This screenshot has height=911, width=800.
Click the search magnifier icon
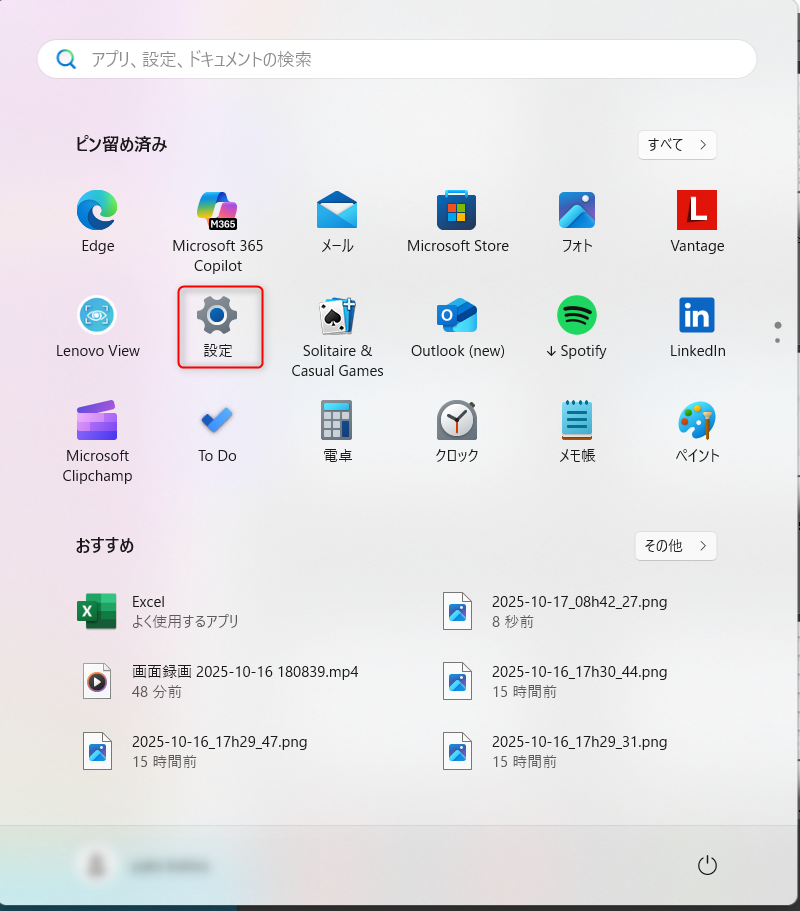(66, 59)
